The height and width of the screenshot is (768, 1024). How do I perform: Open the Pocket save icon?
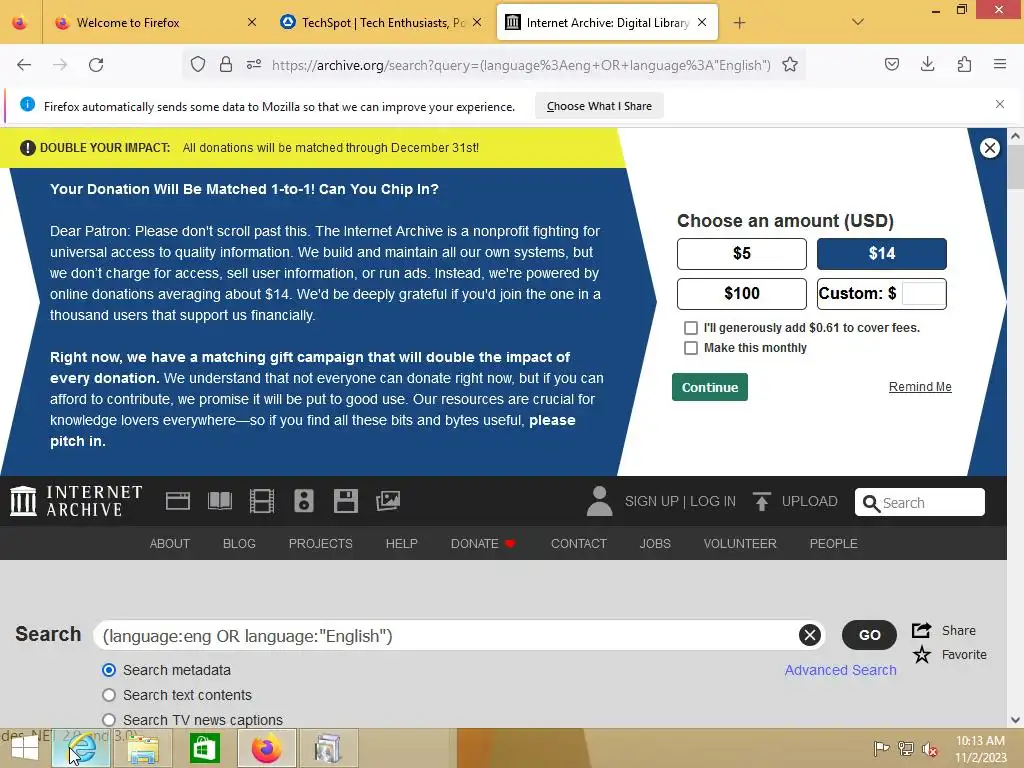coord(892,65)
